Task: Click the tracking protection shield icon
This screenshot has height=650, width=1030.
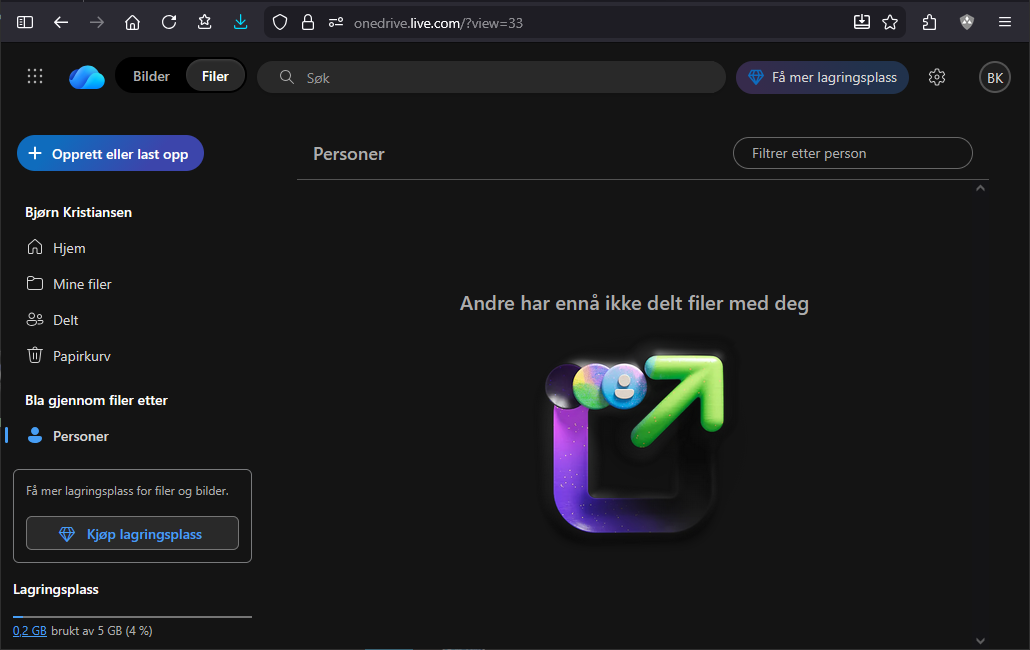Action: click(x=280, y=22)
